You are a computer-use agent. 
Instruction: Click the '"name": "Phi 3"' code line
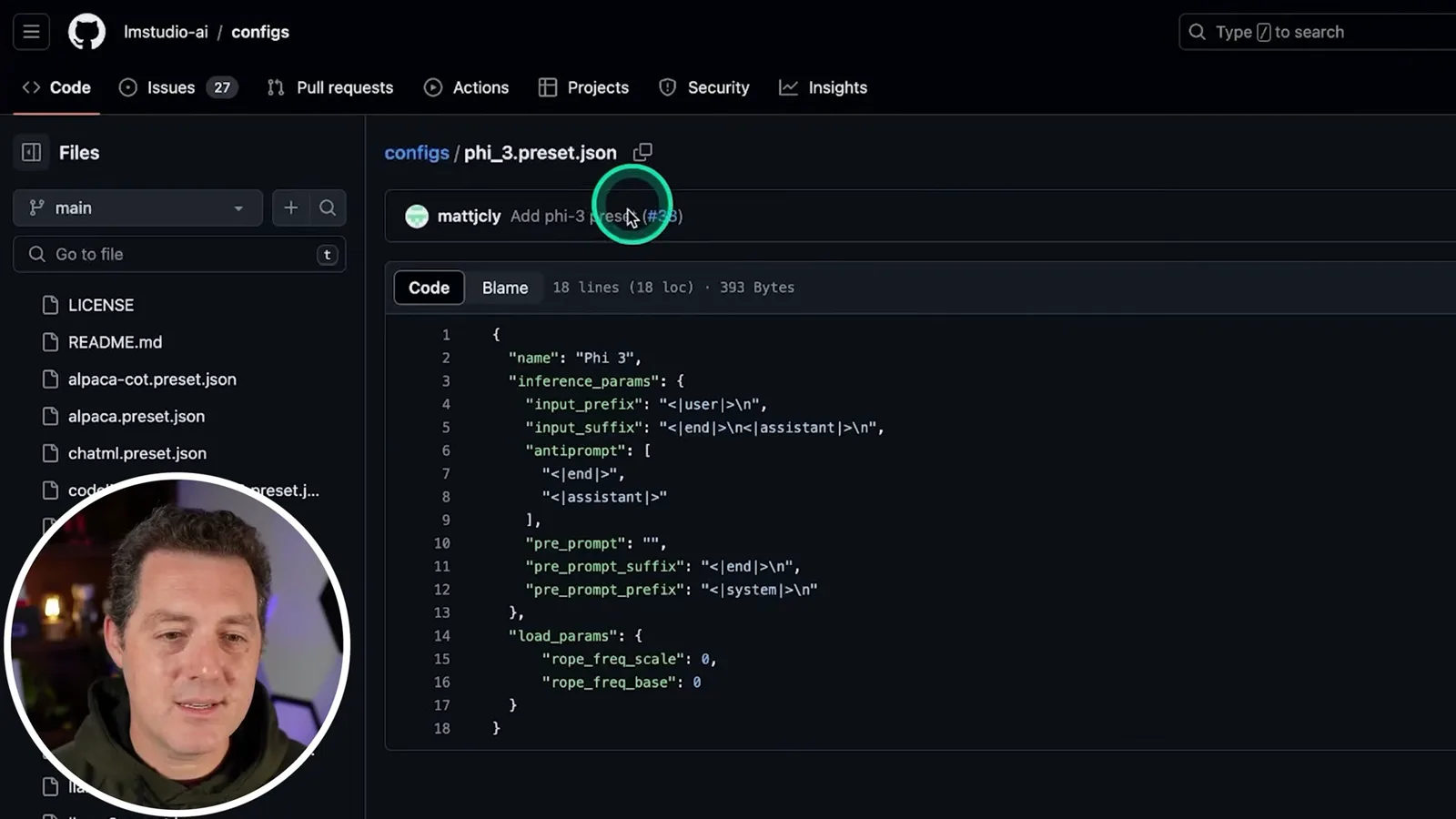click(x=575, y=358)
